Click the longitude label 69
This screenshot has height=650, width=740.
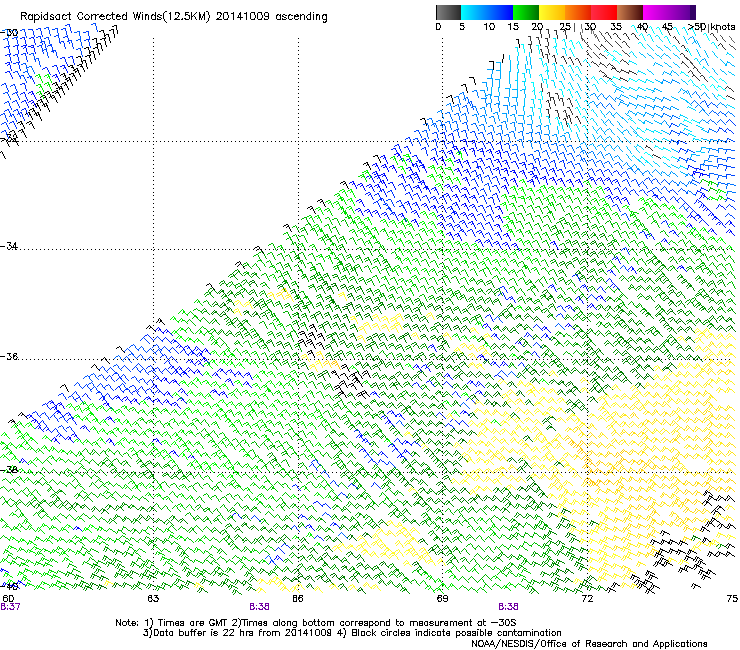click(x=442, y=599)
